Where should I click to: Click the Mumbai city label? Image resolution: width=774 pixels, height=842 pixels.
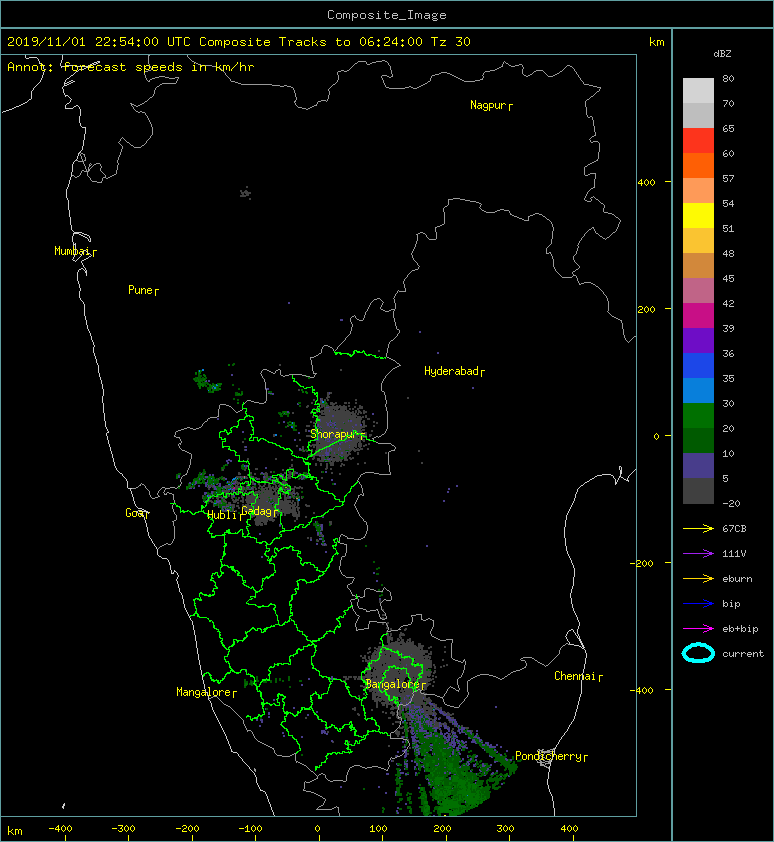point(75,251)
